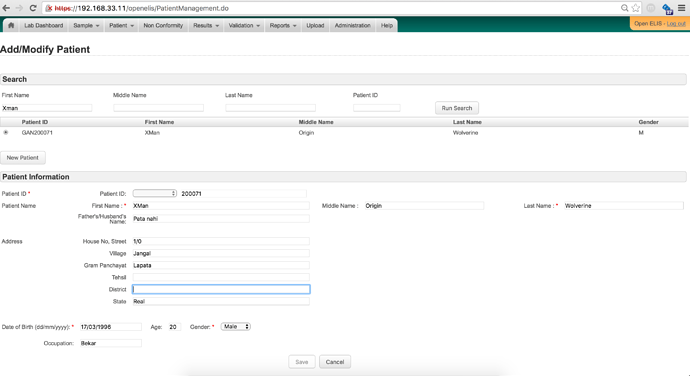Click the Cancel button
This screenshot has width=690, height=376.
tap(335, 362)
